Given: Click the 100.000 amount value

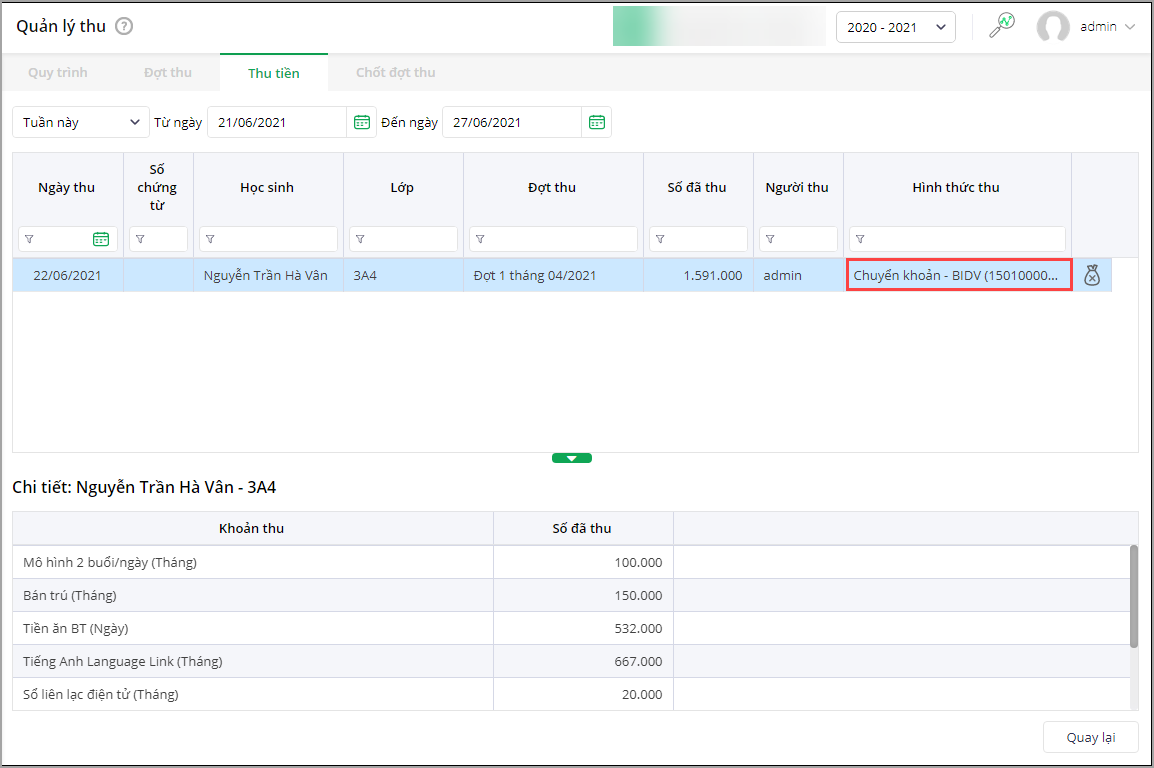Looking at the screenshot, I should pyautogui.click(x=638, y=562).
